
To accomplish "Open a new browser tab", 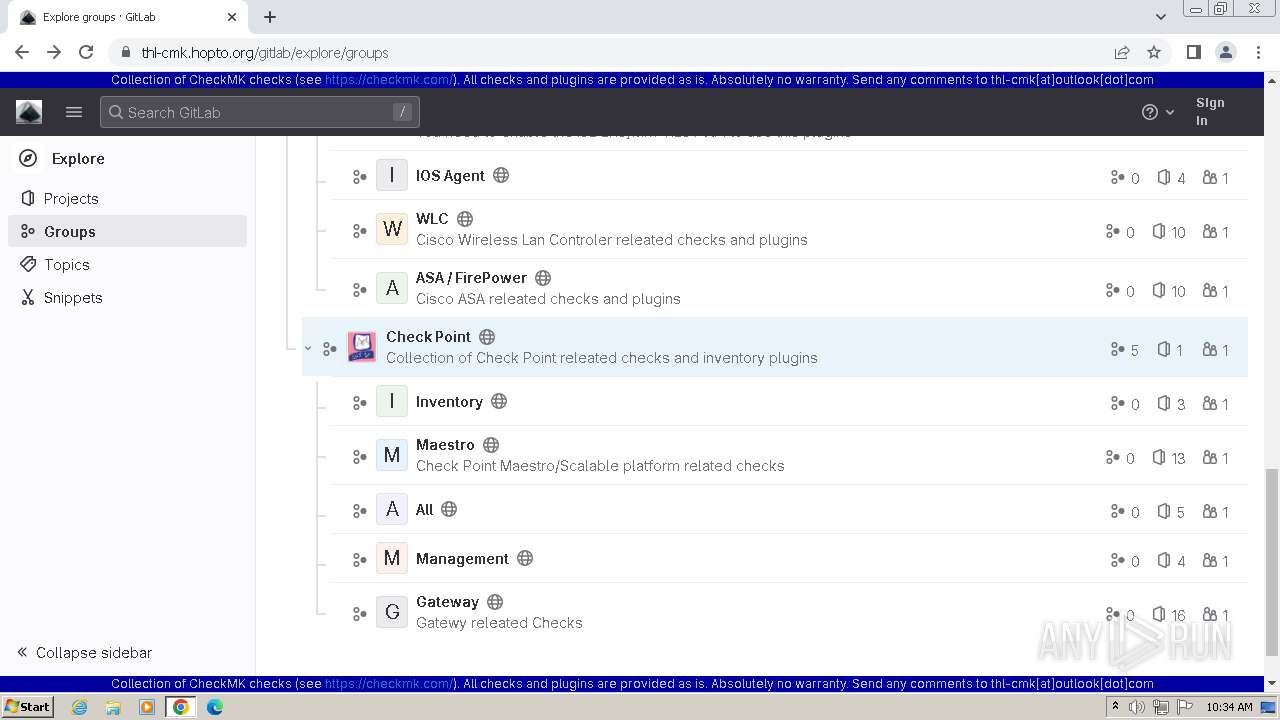I will pyautogui.click(x=270, y=17).
